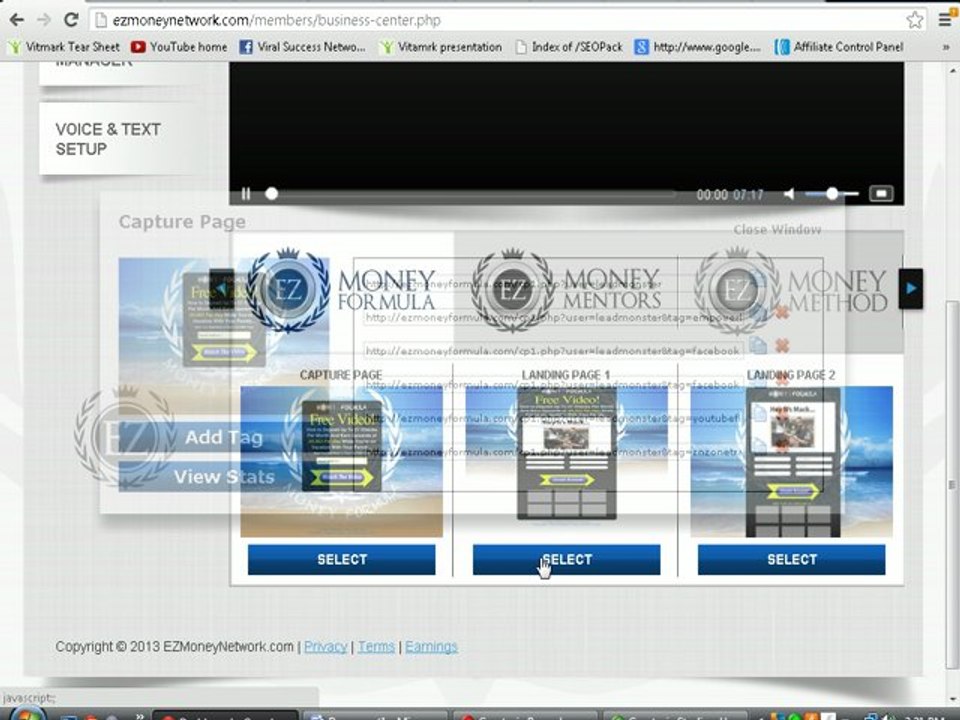Click the Landing Page 1 preview thumbnail
Viewport: 960px width, 720px height.
(566, 462)
